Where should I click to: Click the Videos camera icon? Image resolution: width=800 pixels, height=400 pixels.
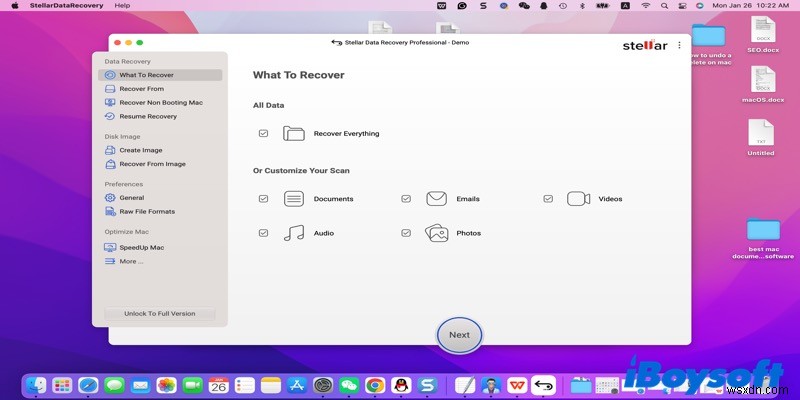coord(579,199)
